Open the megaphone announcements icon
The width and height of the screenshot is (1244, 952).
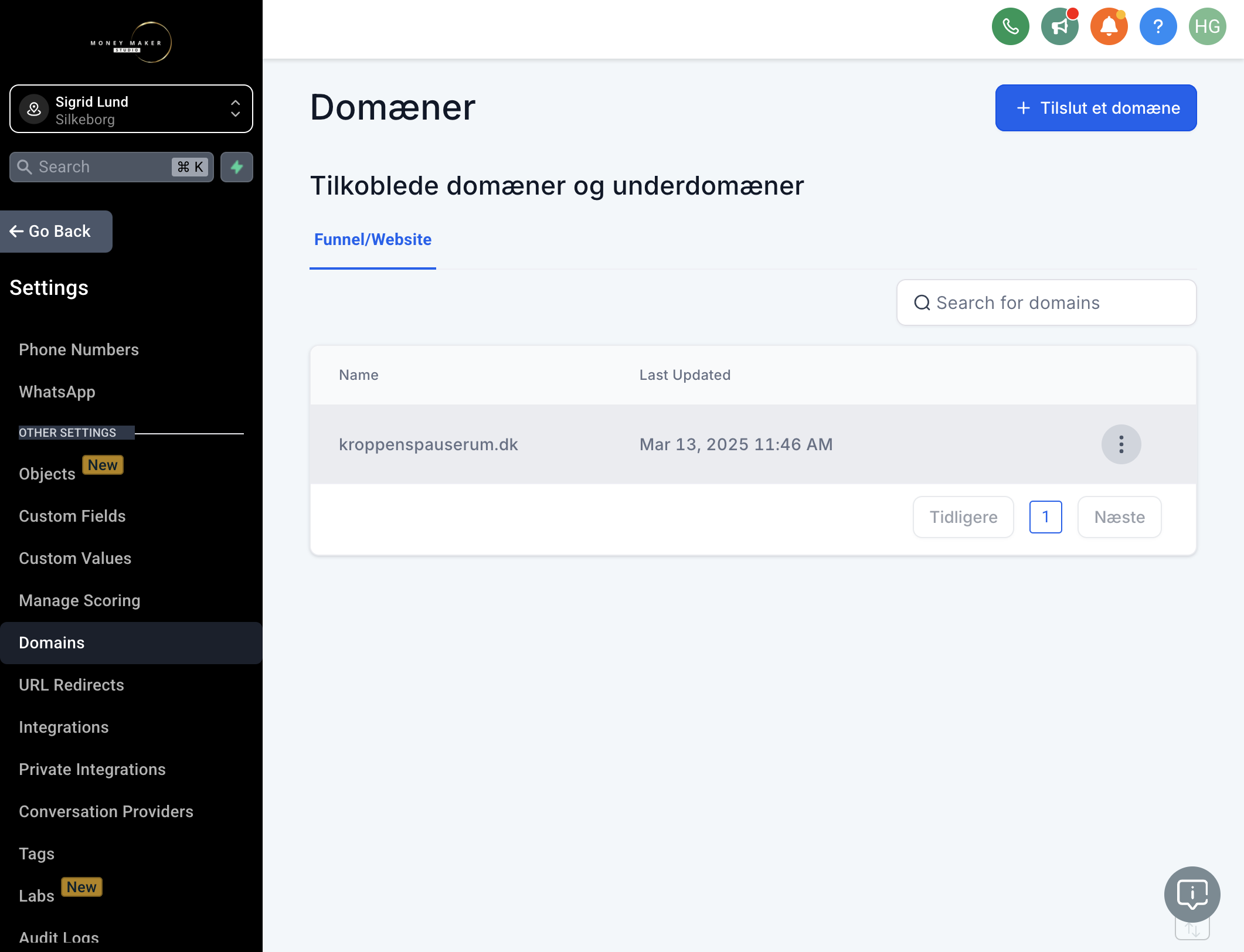(1059, 26)
